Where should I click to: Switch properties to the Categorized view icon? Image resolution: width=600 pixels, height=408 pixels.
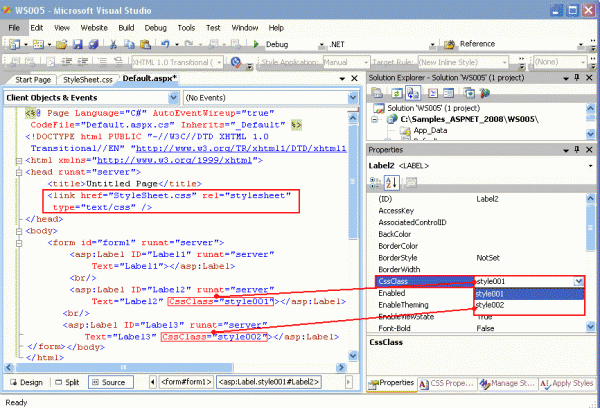pyautogui.click(x=376, y=181)
